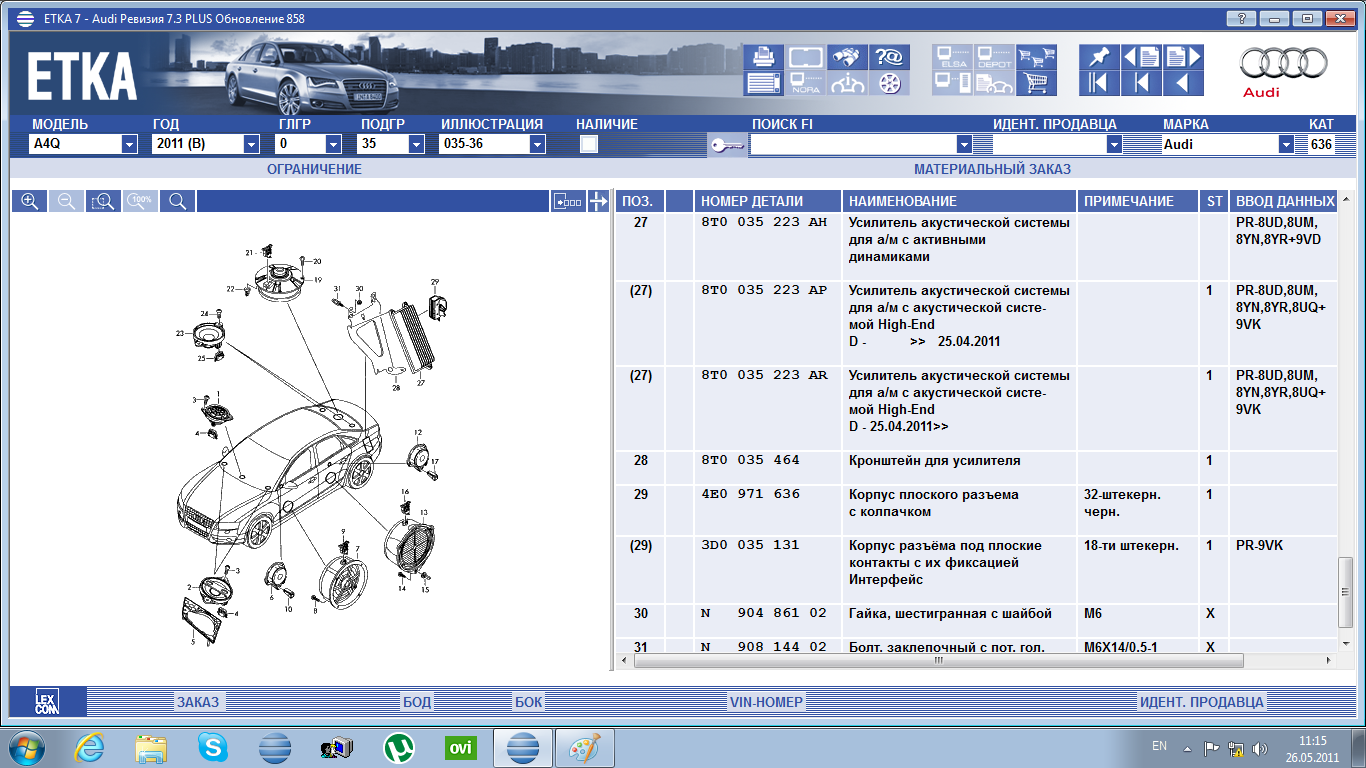Open Internet Explorer from the taskbar
This screenshot has width=1366, height=768.
[x=90, y=748]
